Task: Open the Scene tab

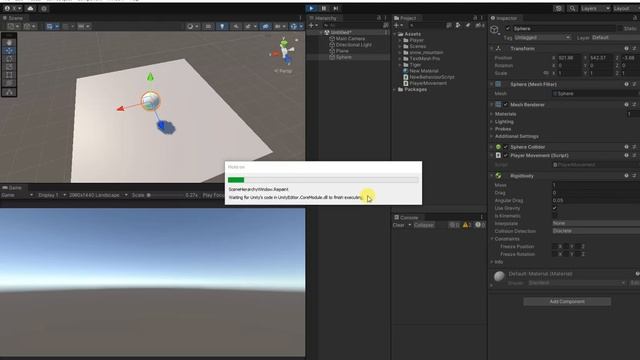Action: click(x=13, y=18)
